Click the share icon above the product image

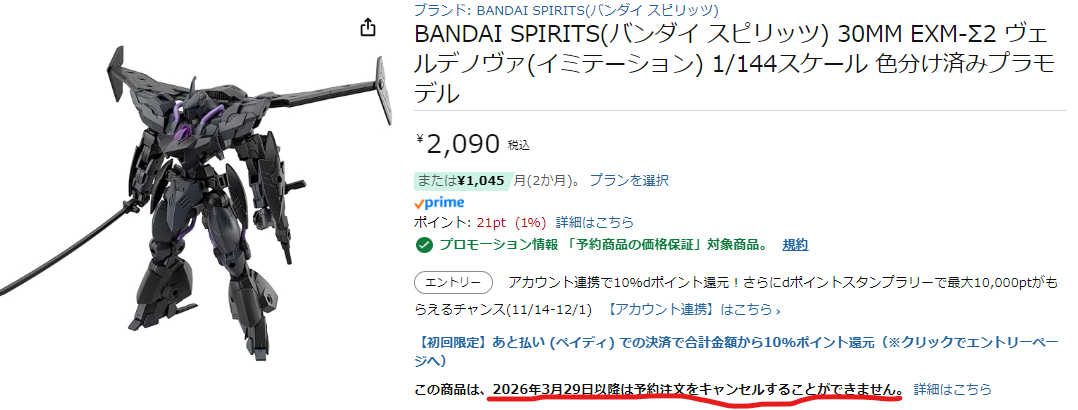tap(368, 28)
